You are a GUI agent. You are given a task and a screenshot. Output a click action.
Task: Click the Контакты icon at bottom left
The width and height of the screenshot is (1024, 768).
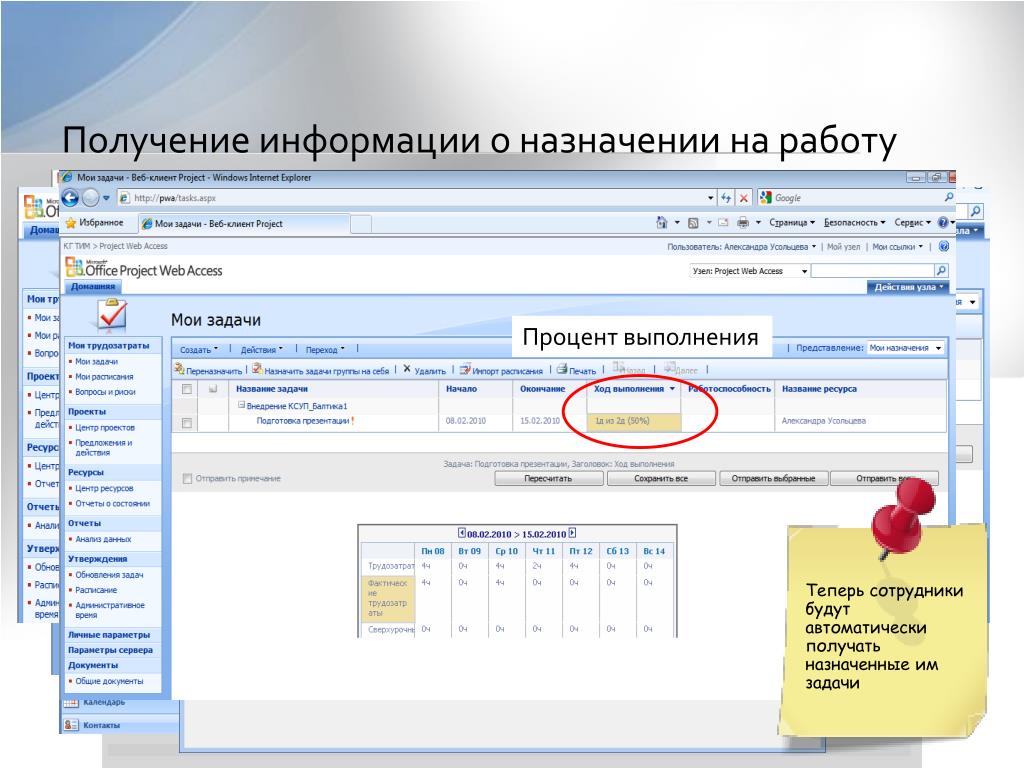tap(71, 725)
